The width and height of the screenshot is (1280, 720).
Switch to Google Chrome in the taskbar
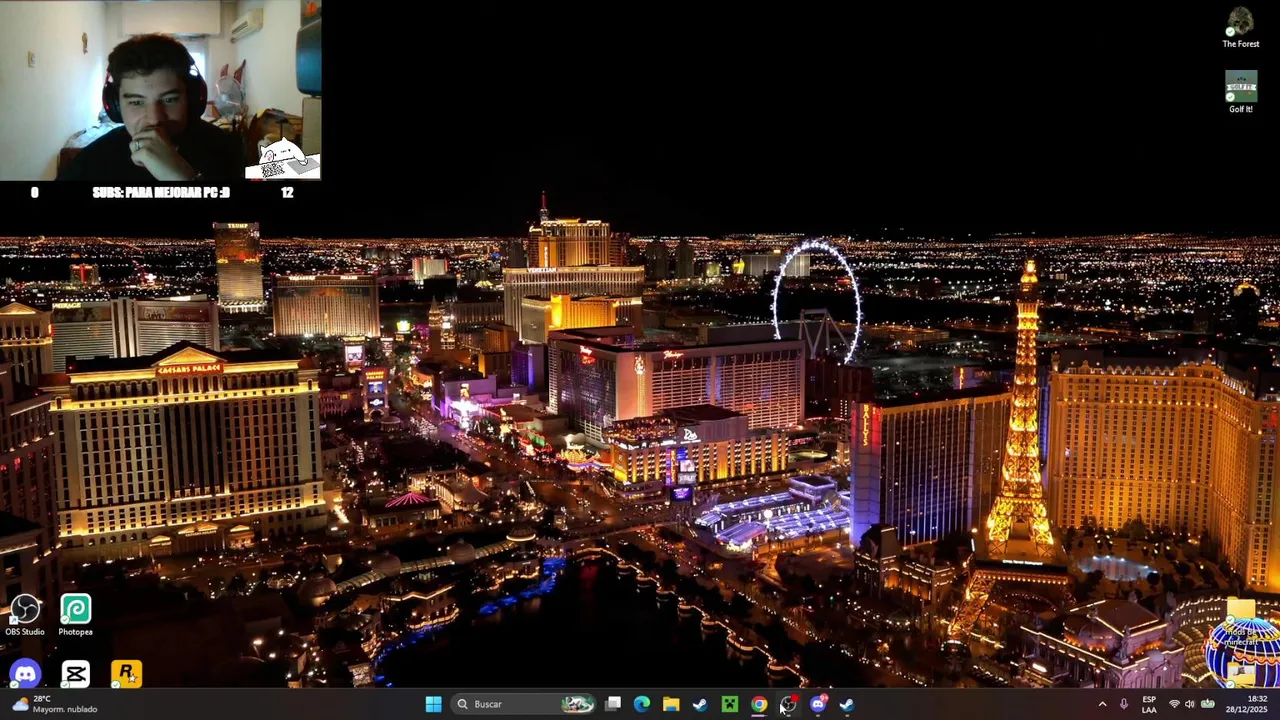[759, 704]
